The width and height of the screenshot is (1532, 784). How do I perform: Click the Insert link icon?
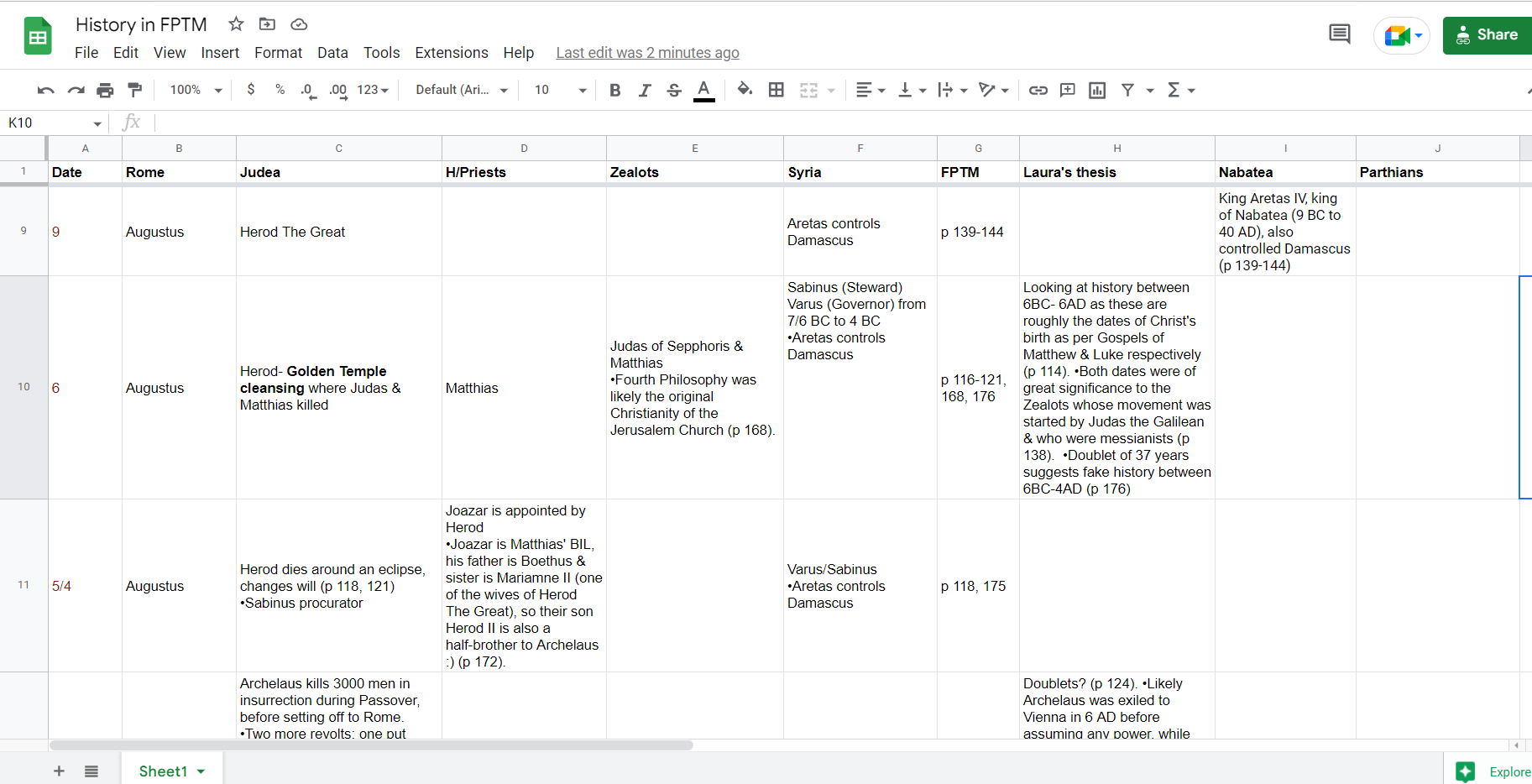pyautogui.click(x=1038, y=90)
